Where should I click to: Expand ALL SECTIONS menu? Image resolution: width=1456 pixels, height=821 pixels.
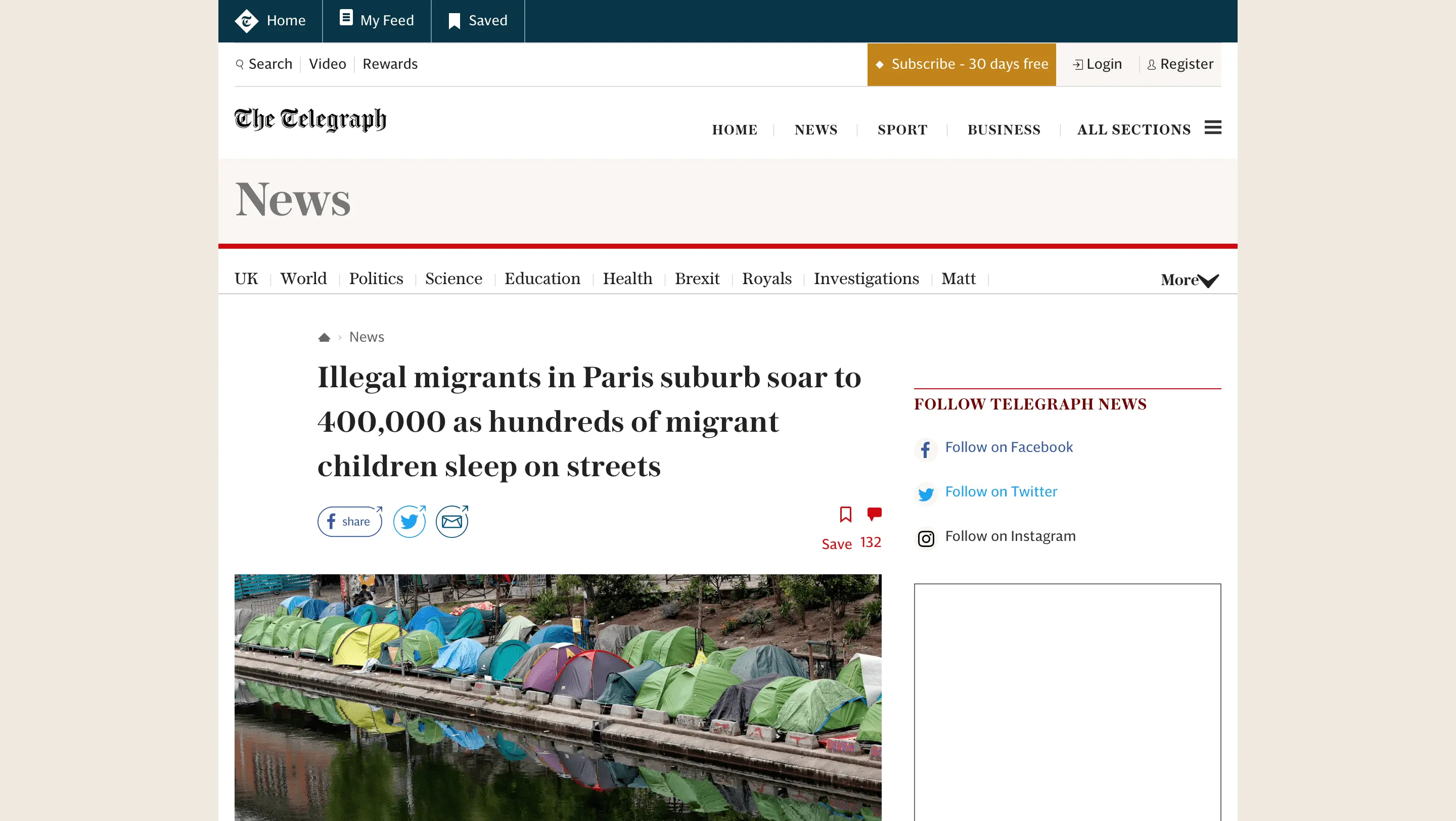[1133, 129]
